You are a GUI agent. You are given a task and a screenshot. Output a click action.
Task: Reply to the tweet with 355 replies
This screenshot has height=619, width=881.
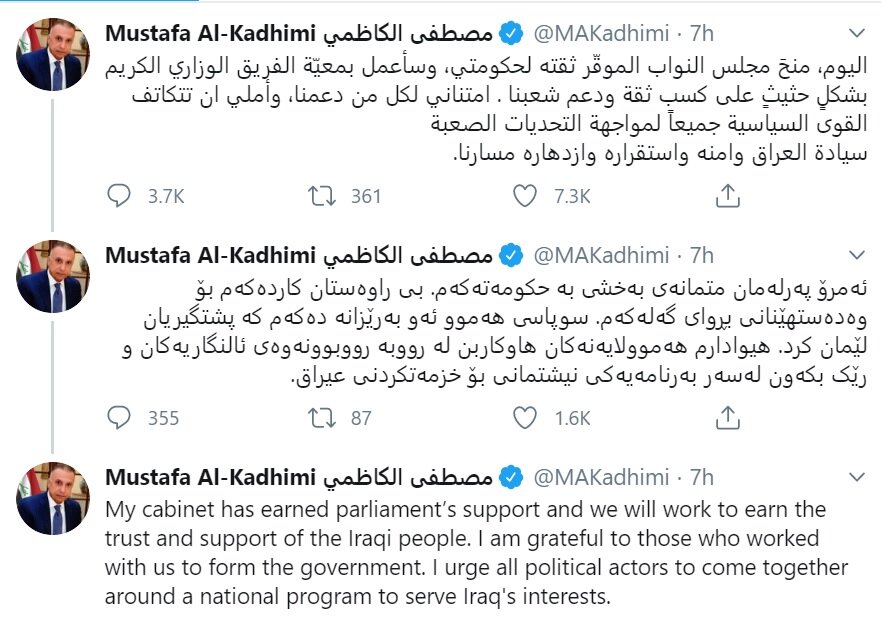tap(119, 417)
